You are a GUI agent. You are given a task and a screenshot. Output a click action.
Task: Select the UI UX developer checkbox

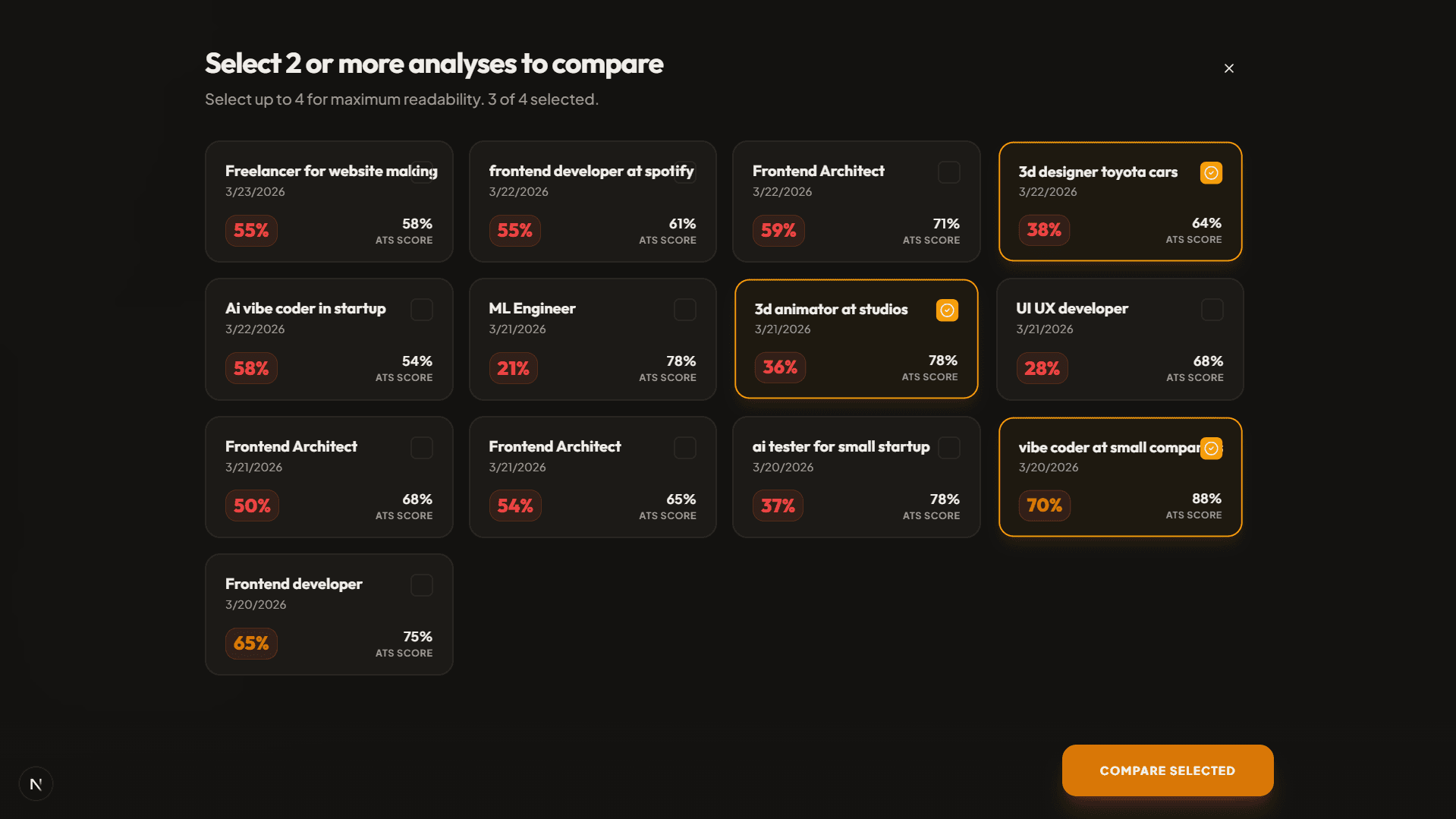[x=1212, y=310]
